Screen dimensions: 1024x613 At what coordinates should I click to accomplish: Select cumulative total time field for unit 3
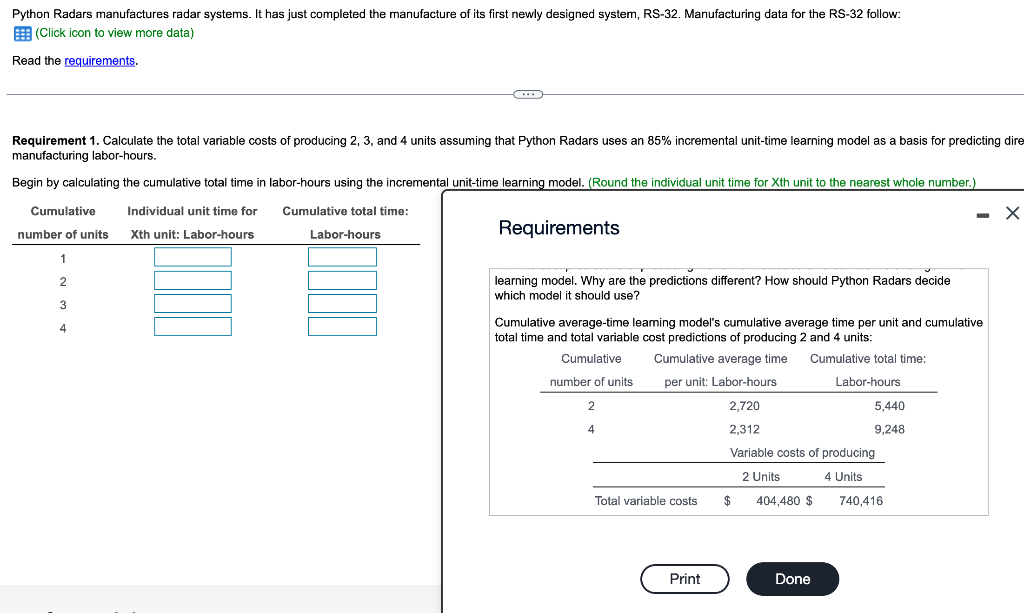click(342, 304)
